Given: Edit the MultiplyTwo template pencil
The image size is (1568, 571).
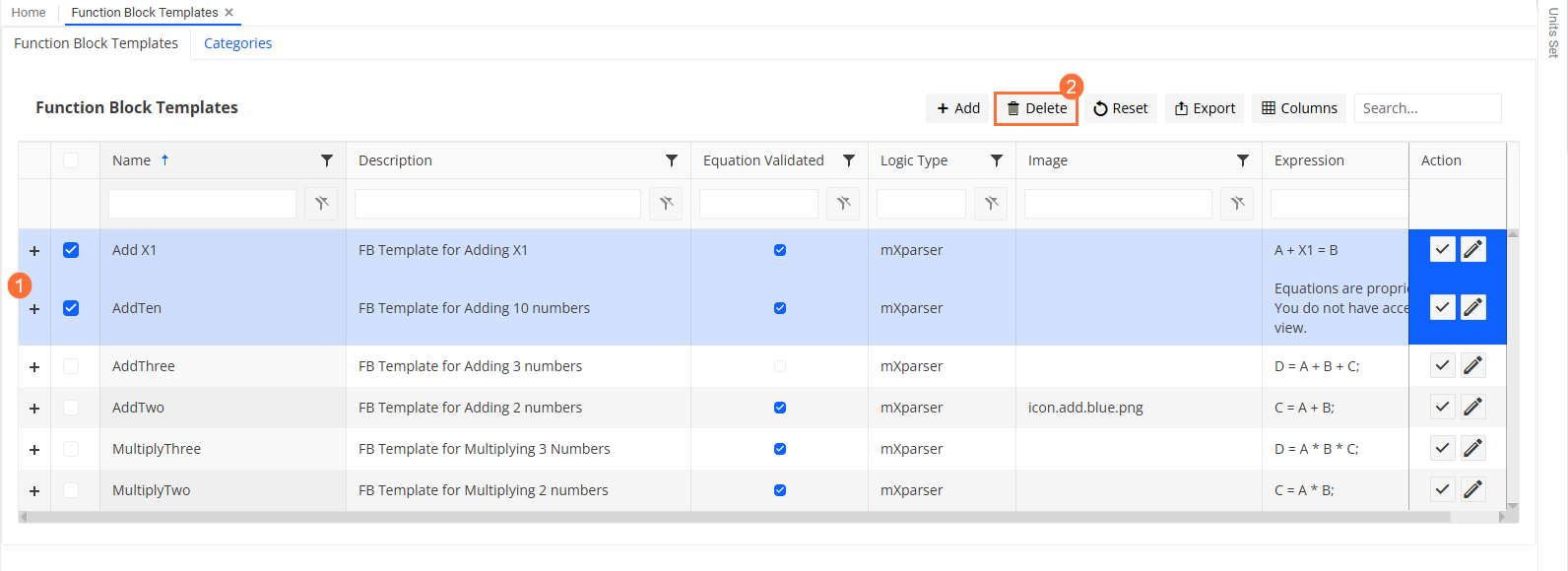Looking at the screenshot, I should [x=1473, y=489].
